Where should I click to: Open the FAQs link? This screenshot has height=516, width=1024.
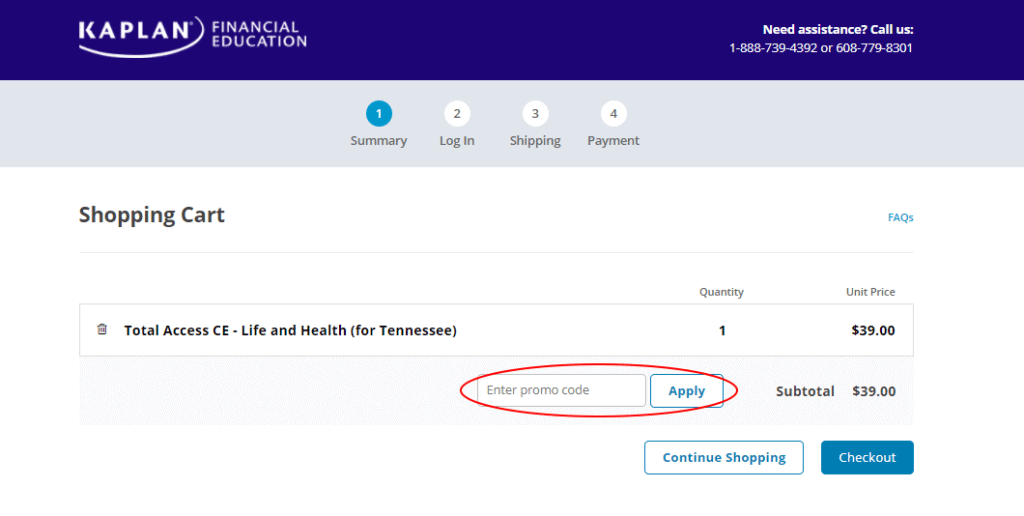pyautogui.click(x=900, y=217)
